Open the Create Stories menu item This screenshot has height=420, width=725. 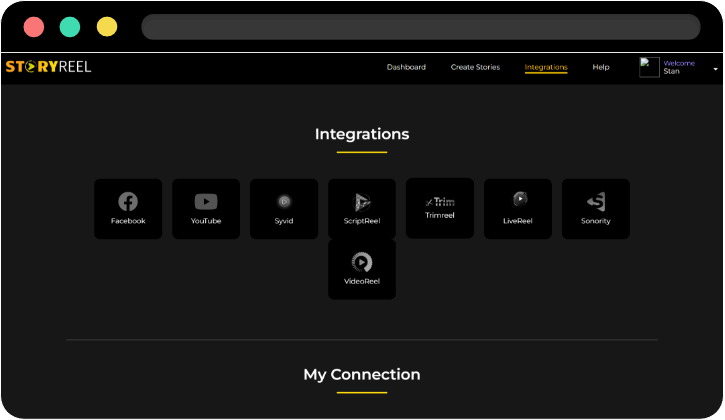(475, 67)
